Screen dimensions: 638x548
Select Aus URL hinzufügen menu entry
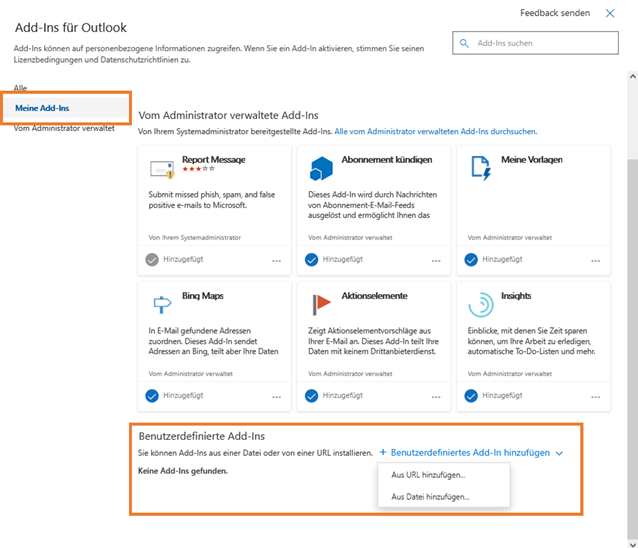pos(428,475)
